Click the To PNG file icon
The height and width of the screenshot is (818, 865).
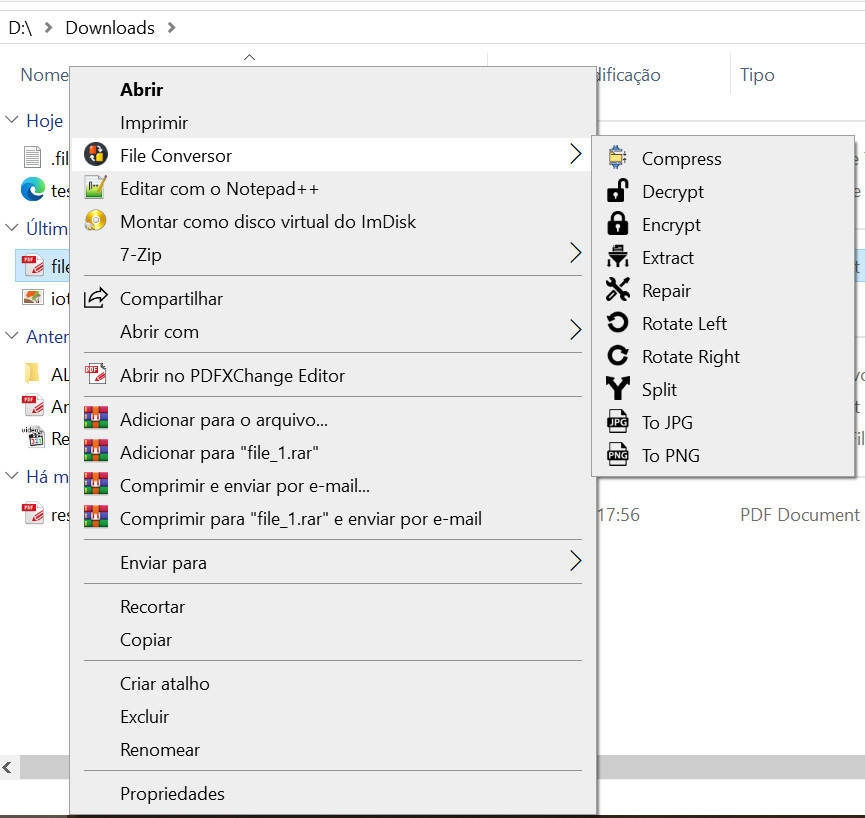pos(617,455)
